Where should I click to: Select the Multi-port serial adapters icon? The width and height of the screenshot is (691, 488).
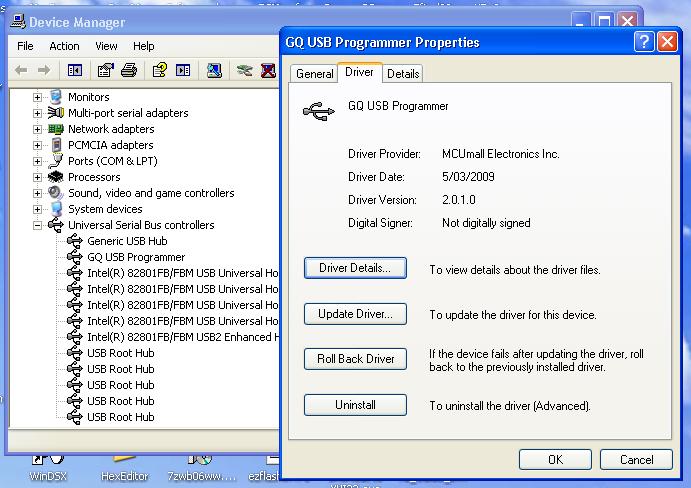(x=56, y=113)
